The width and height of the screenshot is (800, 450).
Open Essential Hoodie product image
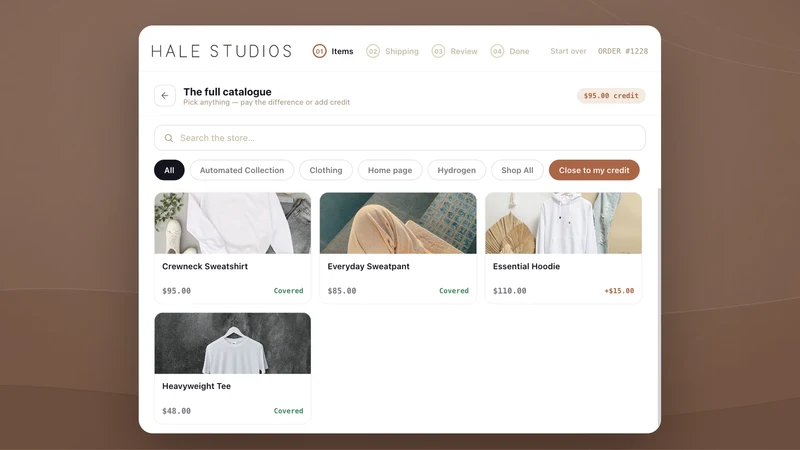[x=563, y=223]
